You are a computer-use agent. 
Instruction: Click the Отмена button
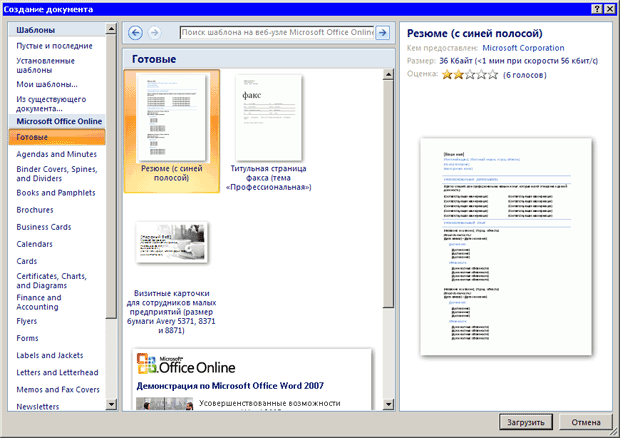586,422
